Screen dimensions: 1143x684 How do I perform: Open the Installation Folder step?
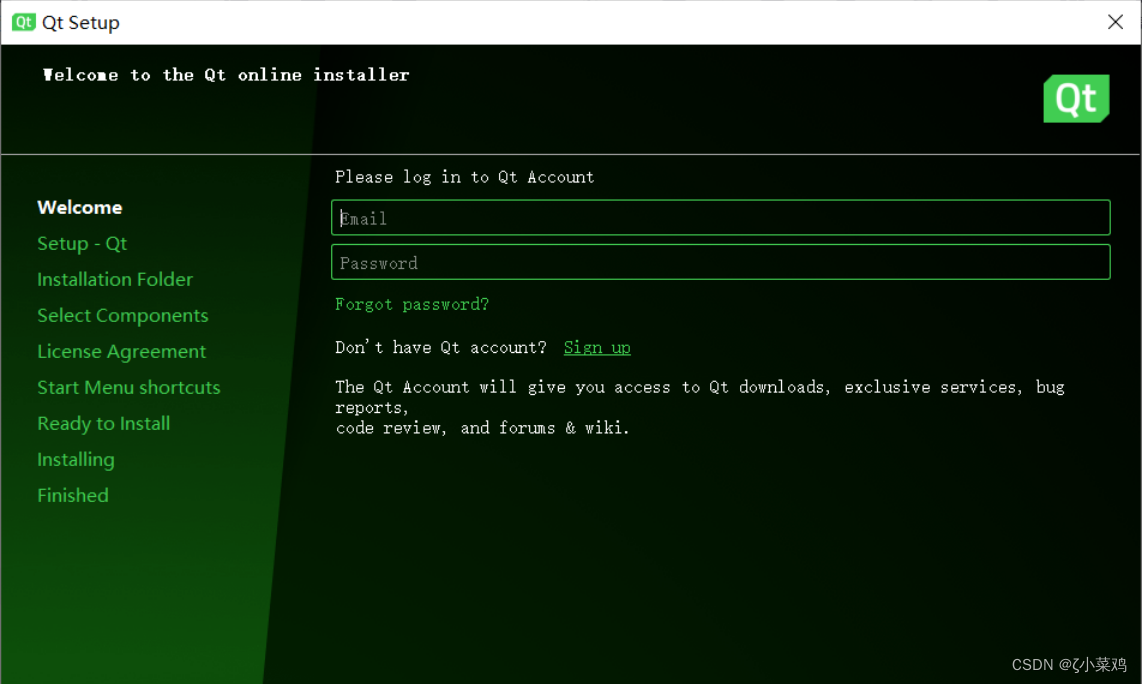(115, 279)
